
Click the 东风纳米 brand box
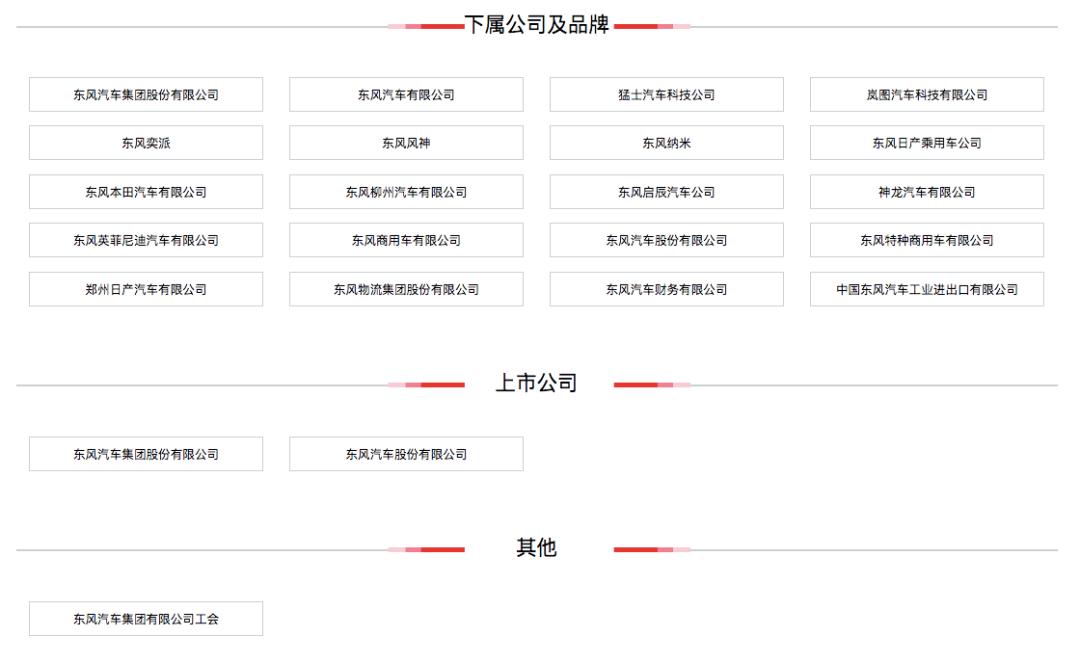click(666, 143)
